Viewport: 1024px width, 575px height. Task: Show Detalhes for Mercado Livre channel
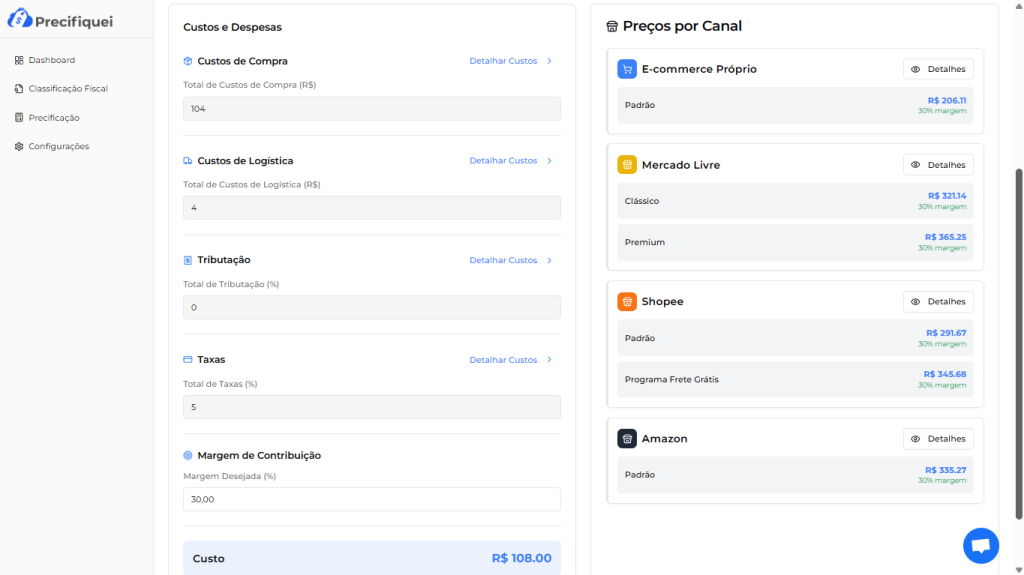(938, 165)
